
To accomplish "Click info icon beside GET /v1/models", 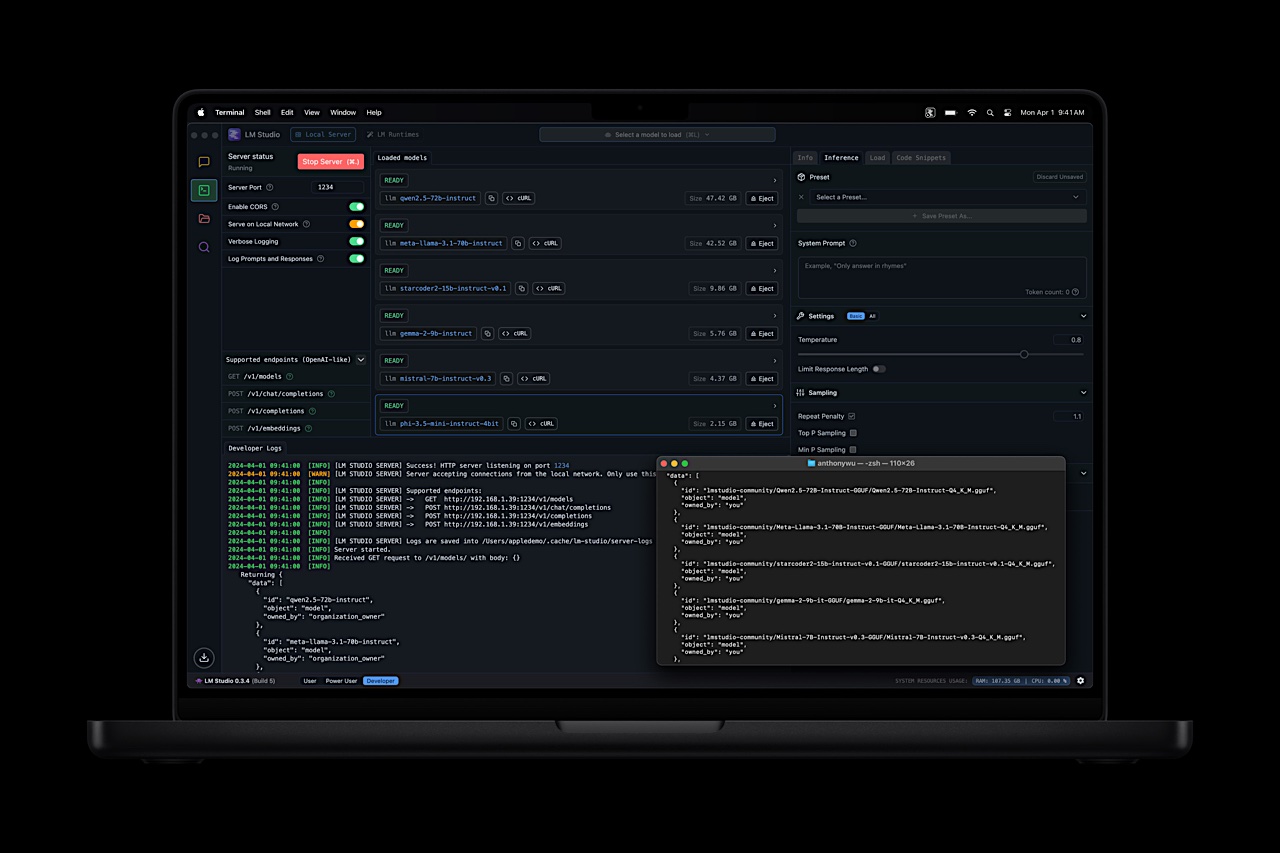I will (290, 377).
